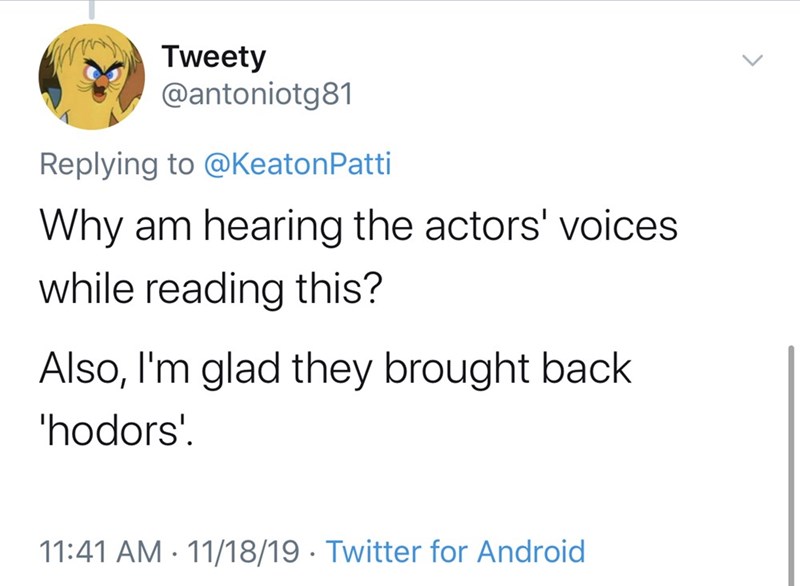800x586 pixels.
Task: Open the Twitter for Android source link
Action: pyautogui.click(x=455, y=551)
